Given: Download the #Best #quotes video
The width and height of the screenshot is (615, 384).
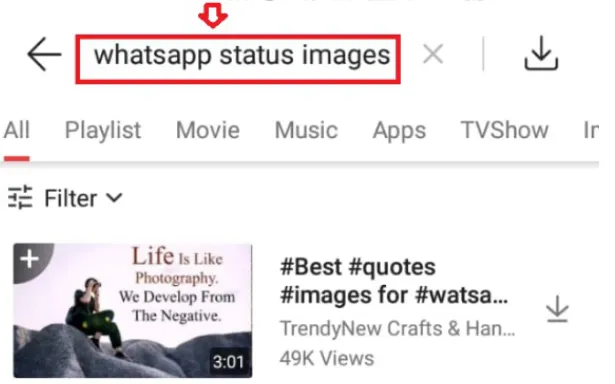Looking at the screenshot, I should click(x=557, y=309).
